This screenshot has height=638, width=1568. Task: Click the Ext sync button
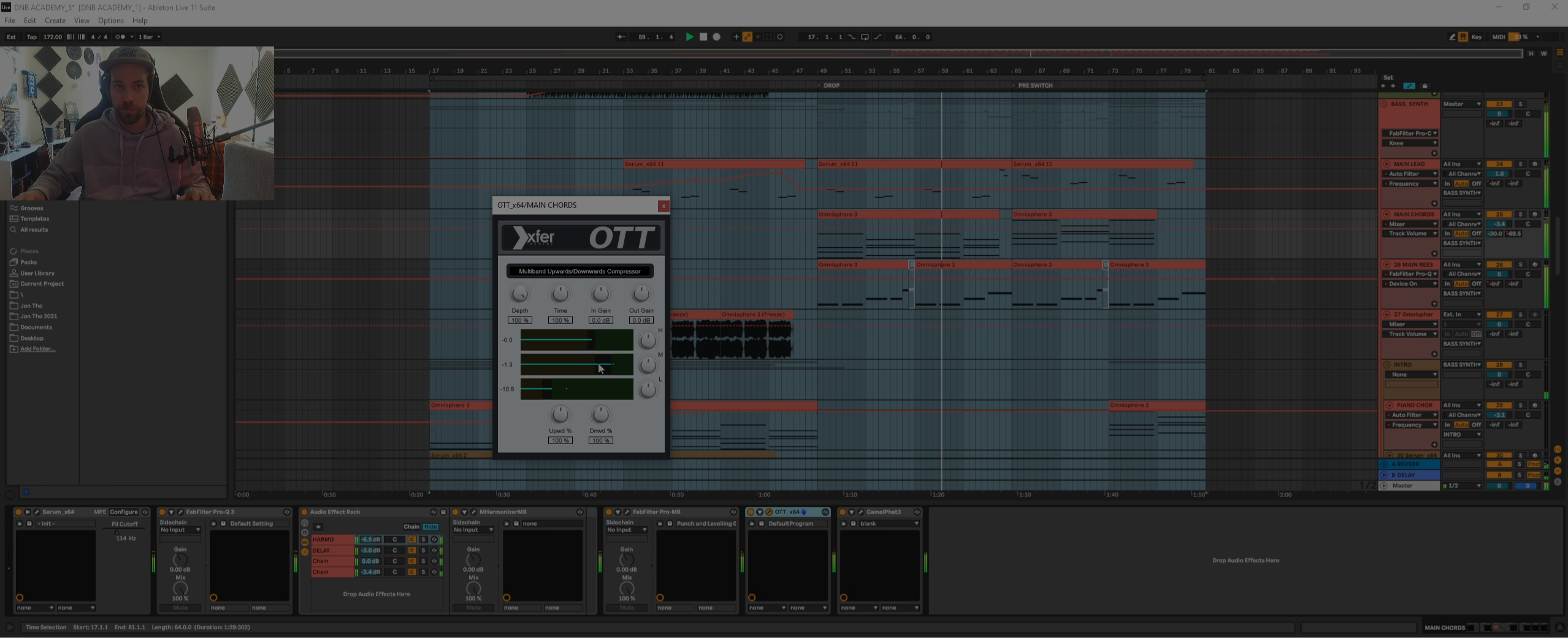[x=11, y=37]
